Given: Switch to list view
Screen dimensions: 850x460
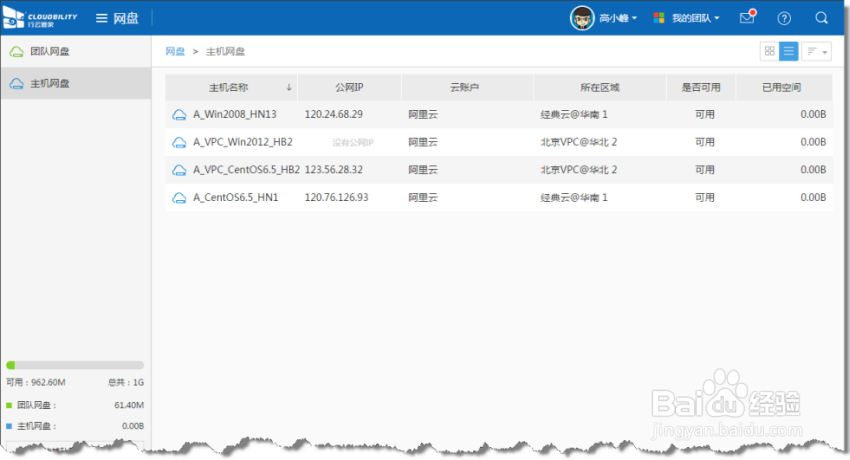Looking at the screenshot, I should (x=789, y=51).
